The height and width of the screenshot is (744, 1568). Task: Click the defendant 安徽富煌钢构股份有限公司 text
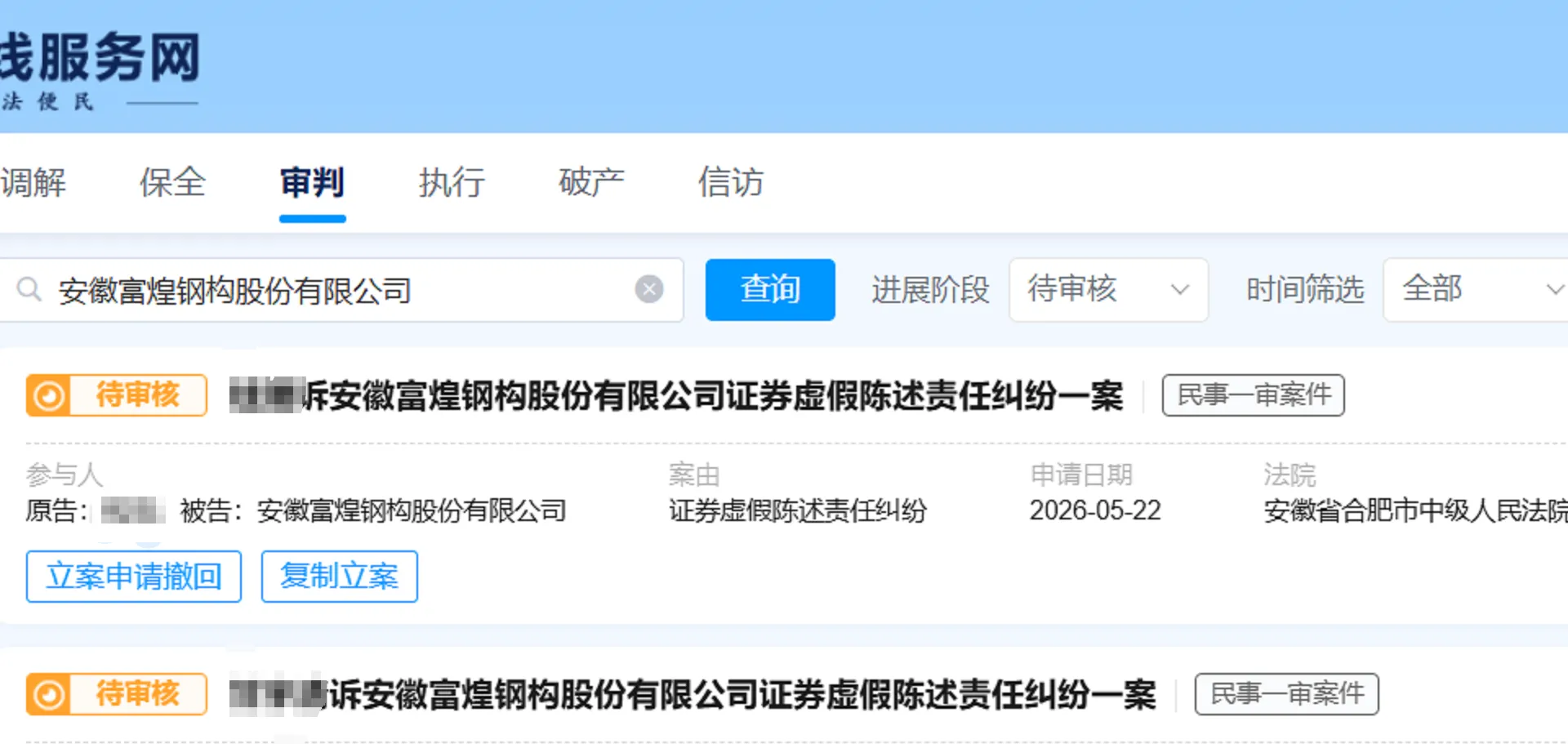412,510
